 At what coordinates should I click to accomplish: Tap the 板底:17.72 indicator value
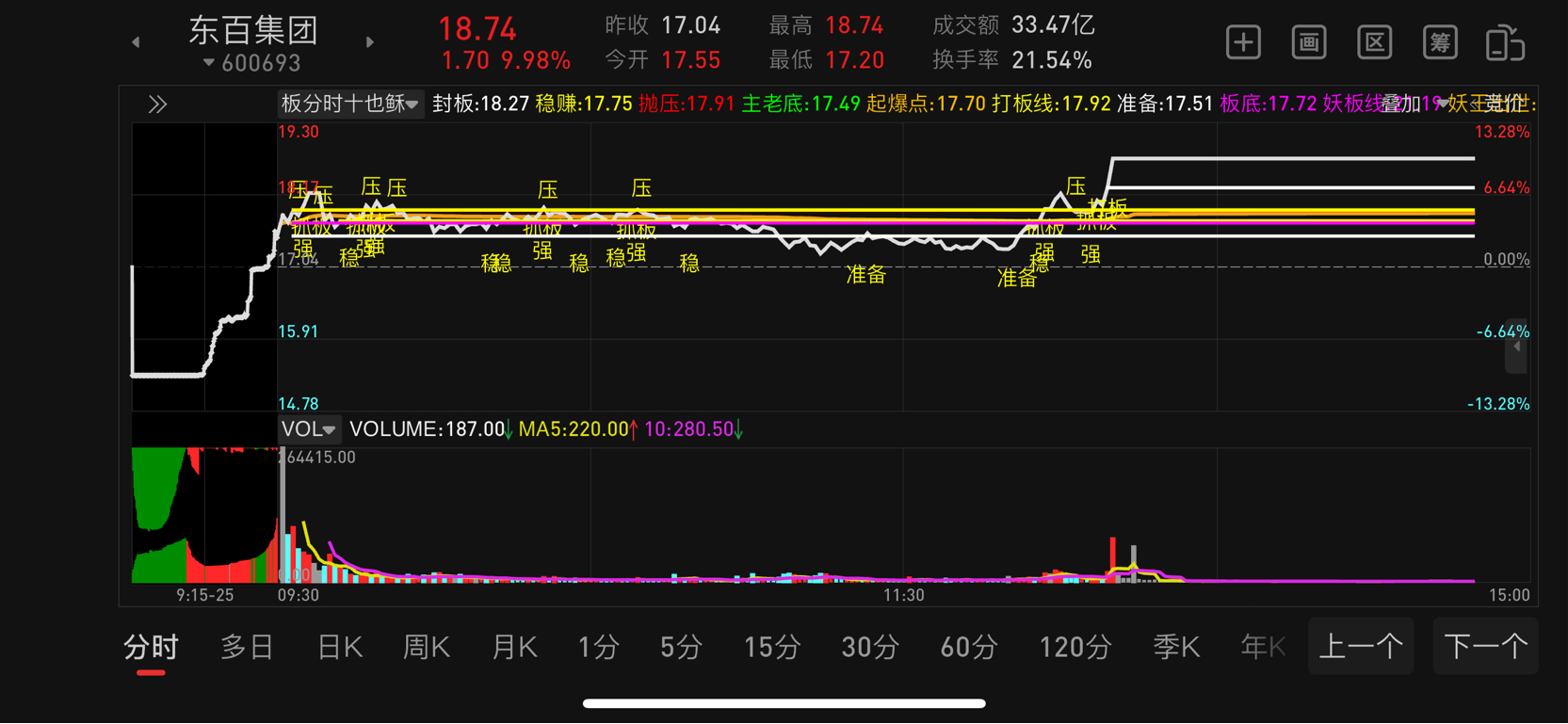[1269, 104]
